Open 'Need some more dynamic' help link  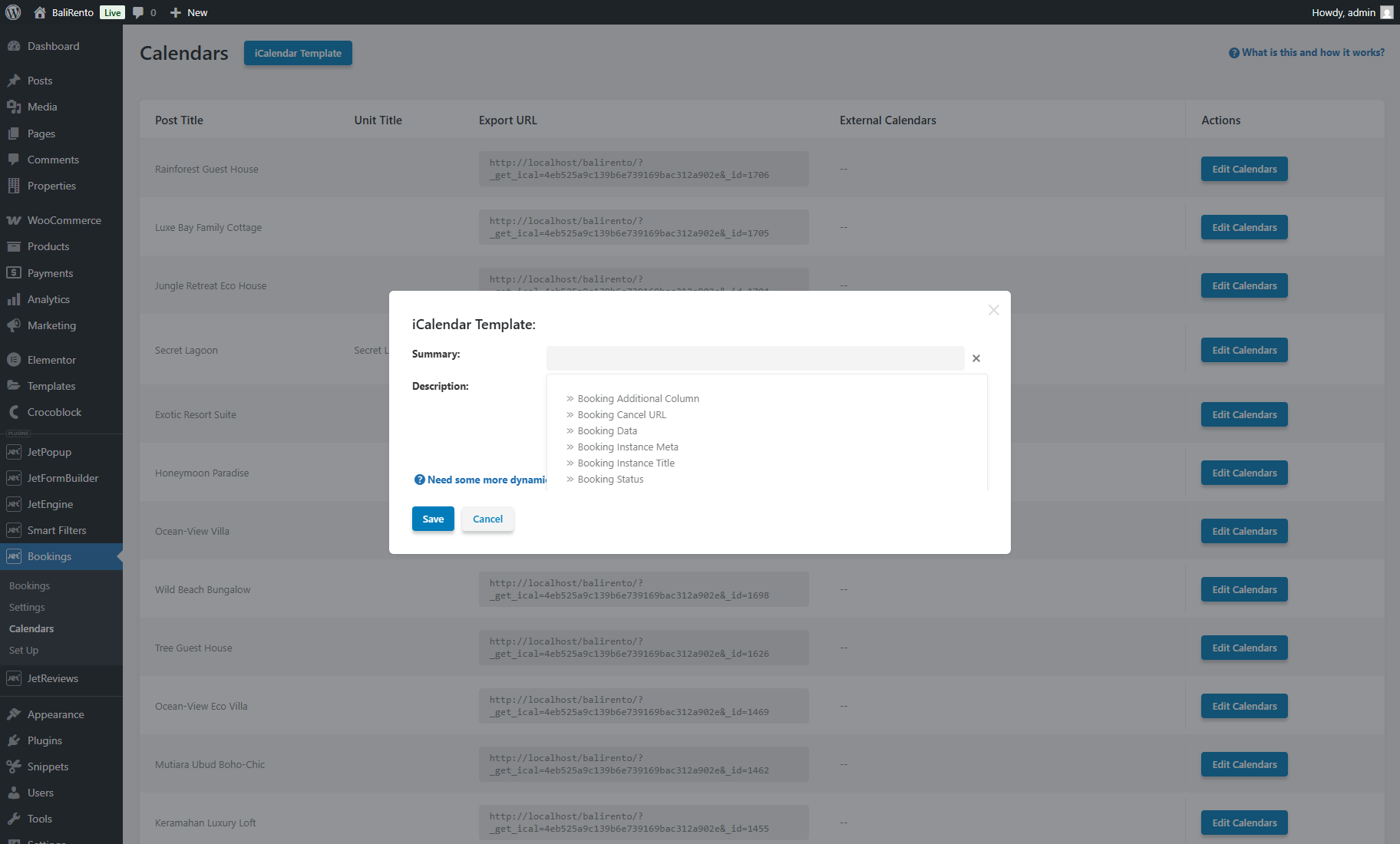(x=480, y=480)
